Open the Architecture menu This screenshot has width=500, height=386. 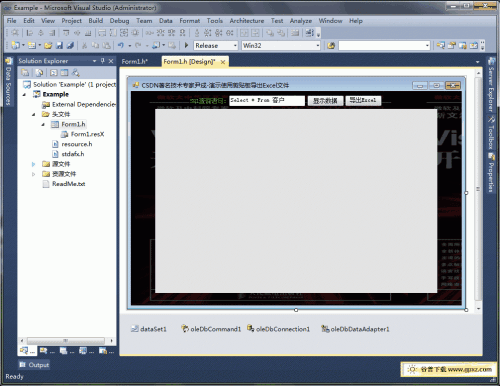pos(247,21)
